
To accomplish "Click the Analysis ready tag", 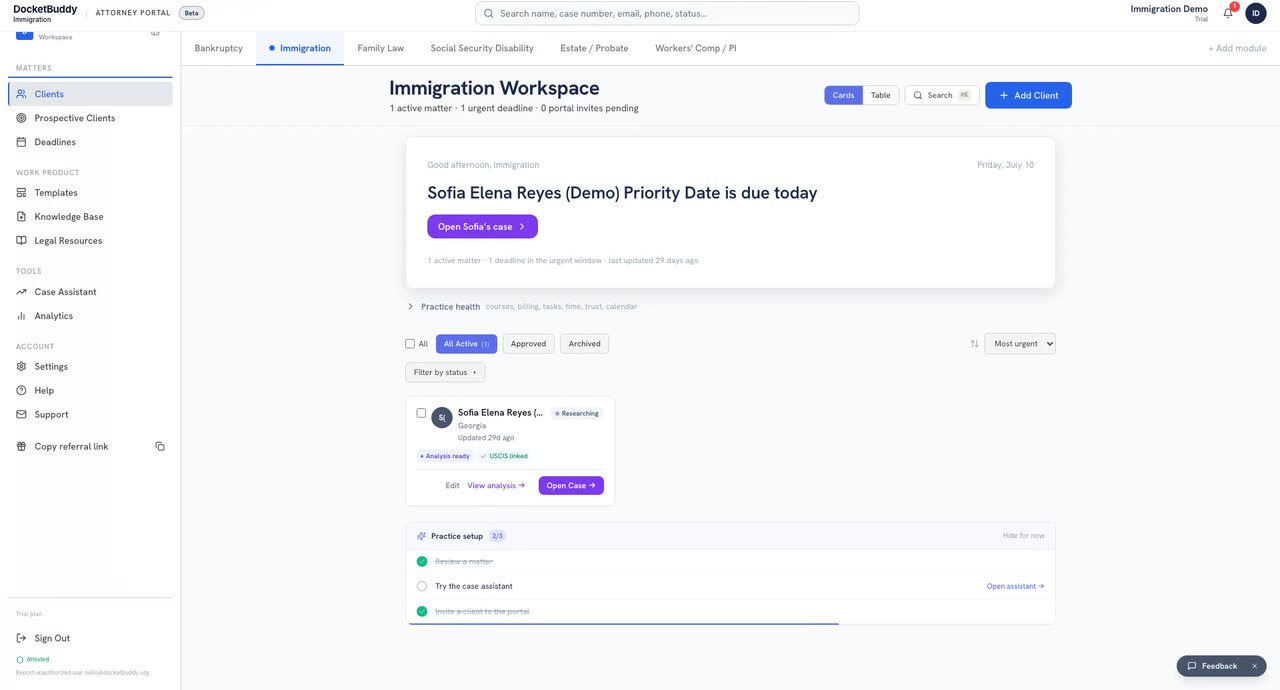I will pos(445,456).
